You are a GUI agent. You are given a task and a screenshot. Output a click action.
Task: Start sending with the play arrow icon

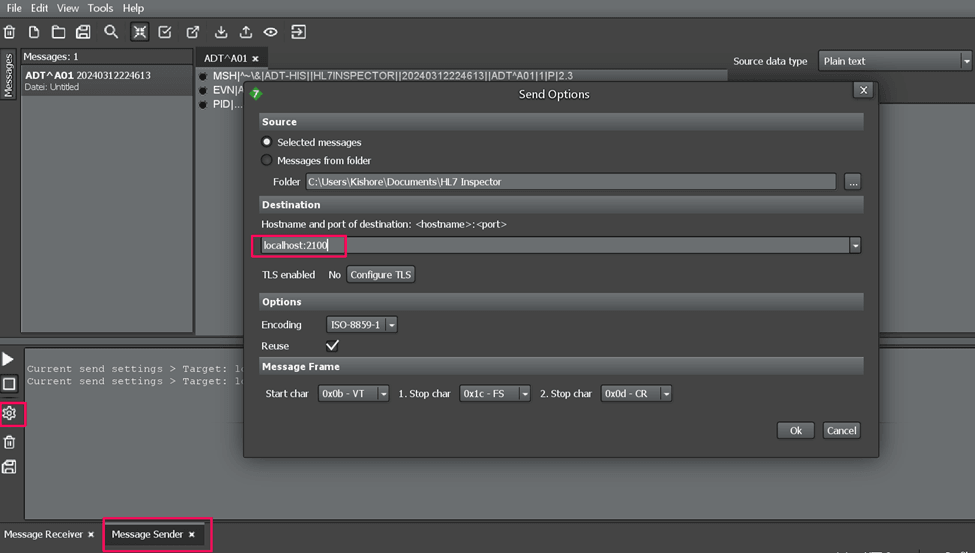[8, 359]
